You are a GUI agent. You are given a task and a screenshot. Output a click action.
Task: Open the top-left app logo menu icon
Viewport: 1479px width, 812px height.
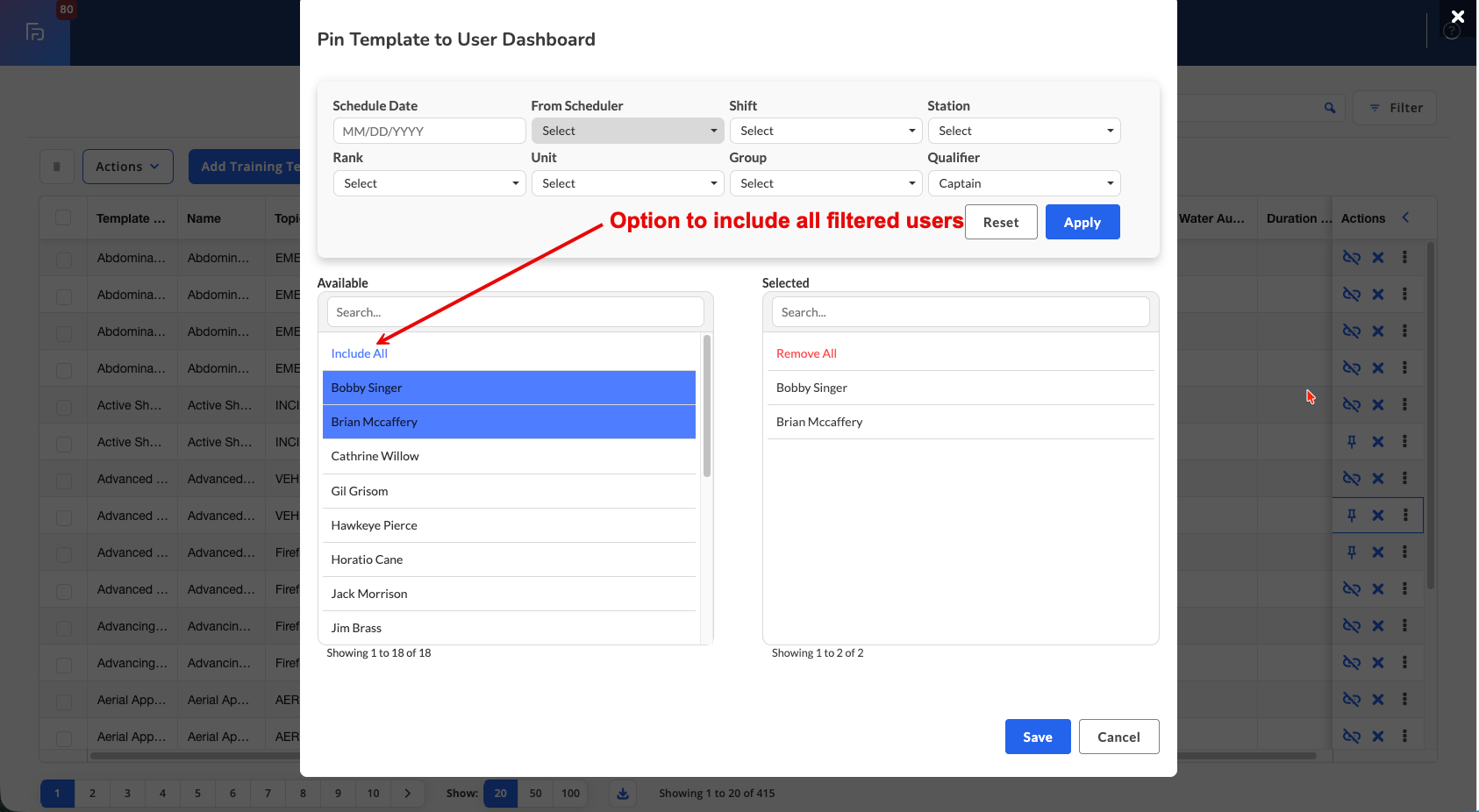35,32
